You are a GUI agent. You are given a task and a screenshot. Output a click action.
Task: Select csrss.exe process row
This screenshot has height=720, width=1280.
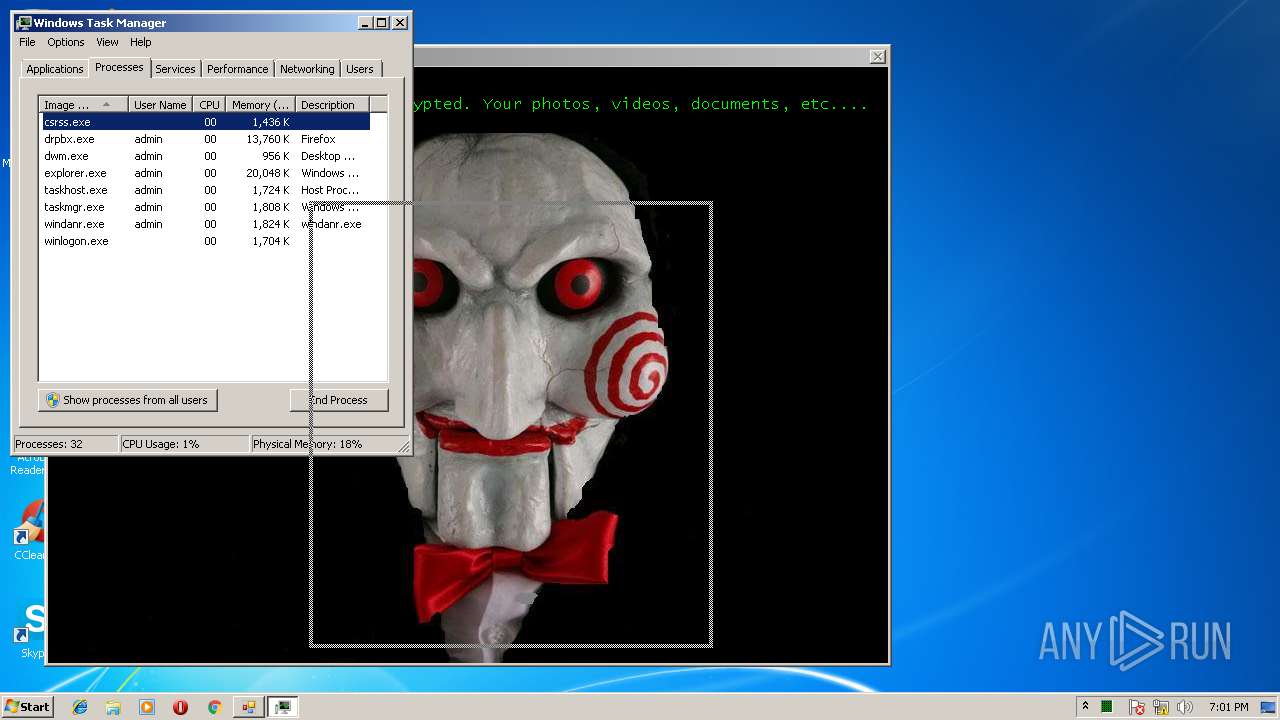click(x=205, y=122)
